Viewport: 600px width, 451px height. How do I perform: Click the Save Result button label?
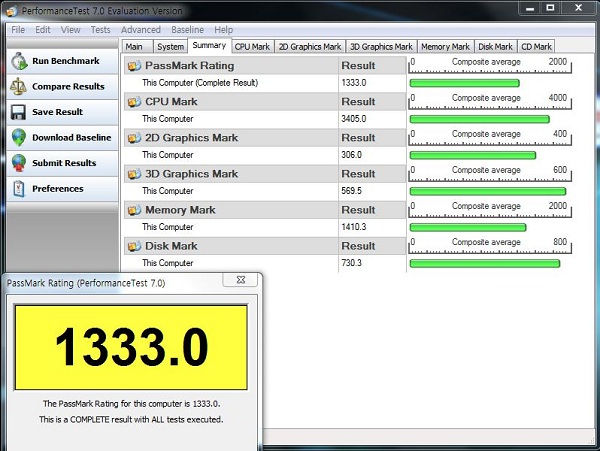point(57,112)
